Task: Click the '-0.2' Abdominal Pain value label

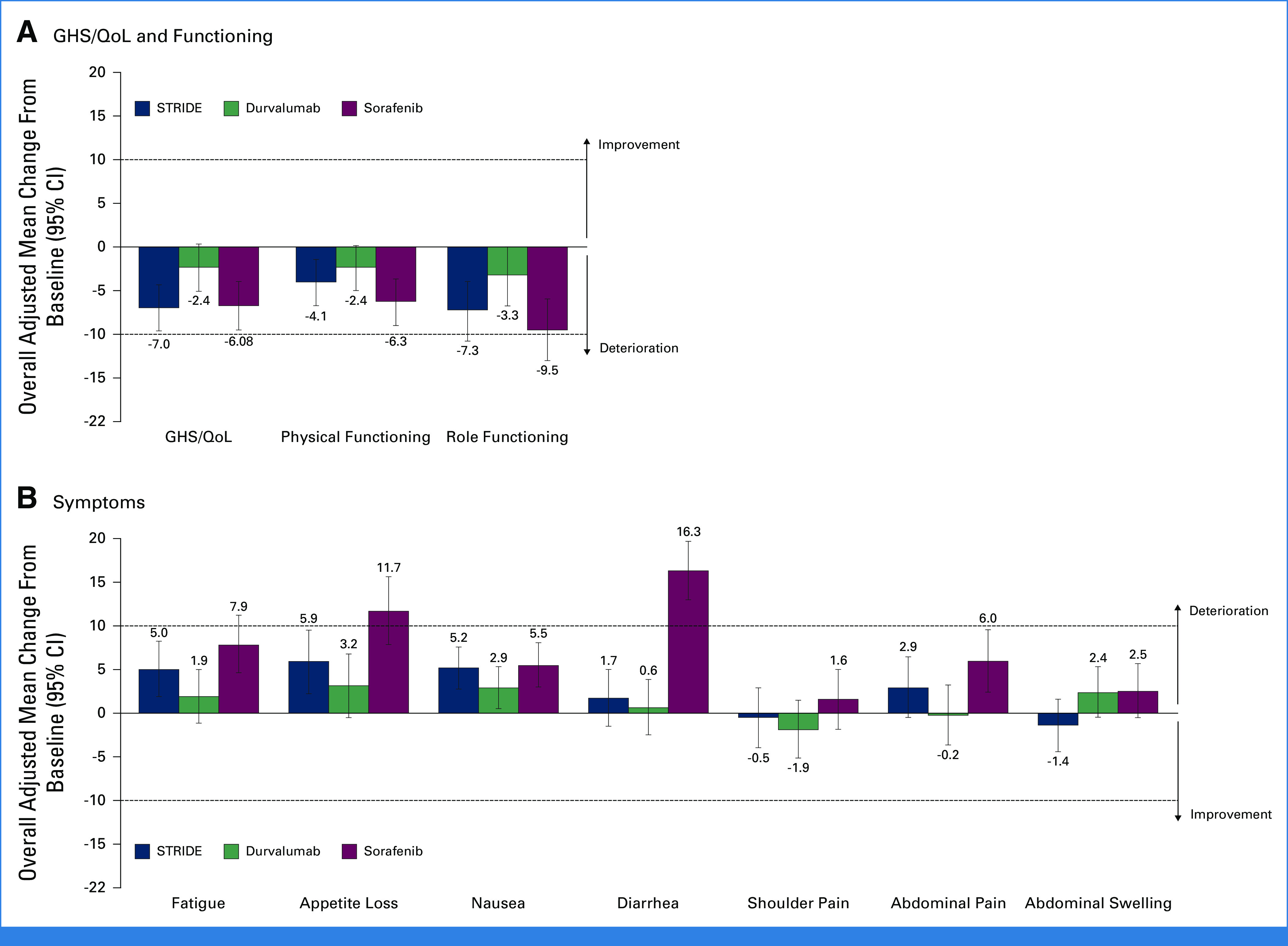Action: [x=948, y=755]
